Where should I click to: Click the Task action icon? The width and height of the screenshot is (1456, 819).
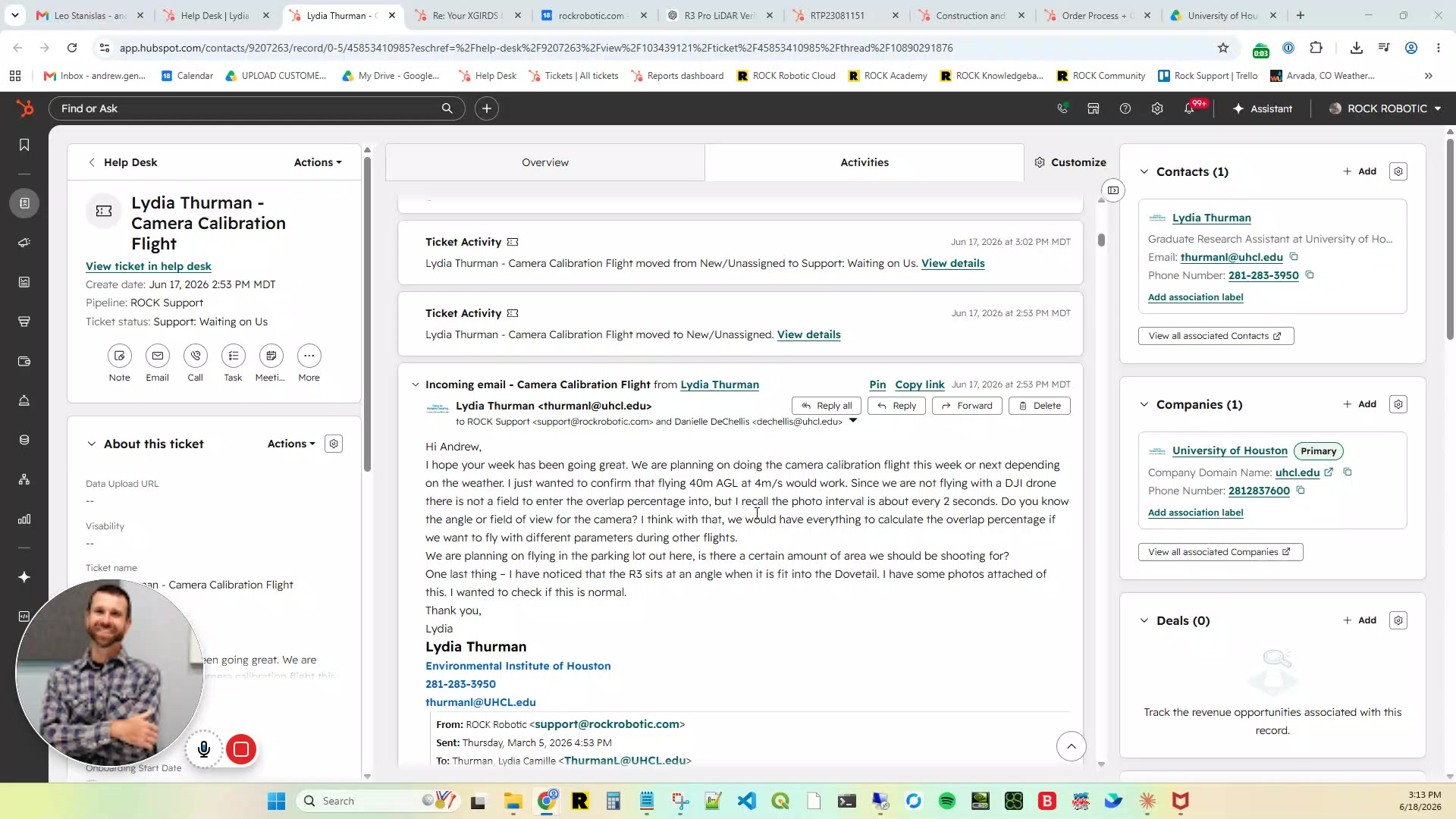coord(234,356)
